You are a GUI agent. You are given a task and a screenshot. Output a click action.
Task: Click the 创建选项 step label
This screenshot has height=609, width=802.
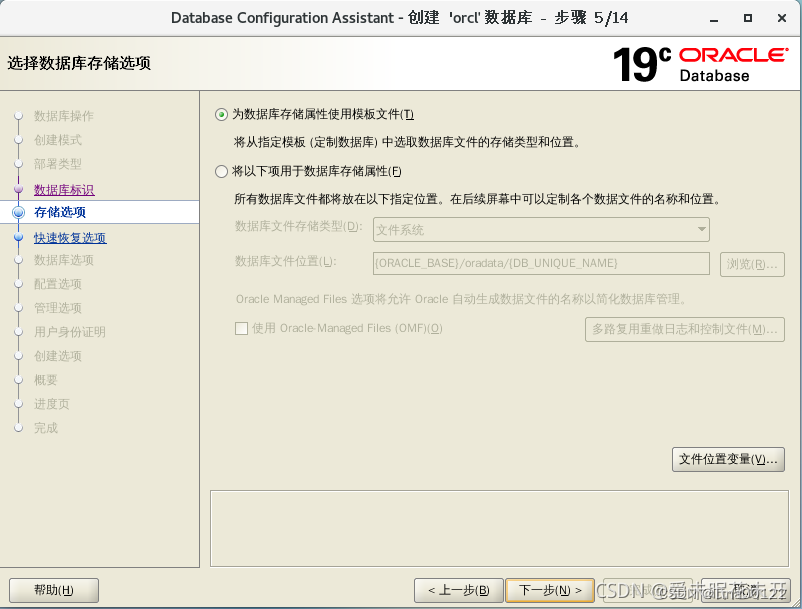pyautogui.click(x=58, y=356)
